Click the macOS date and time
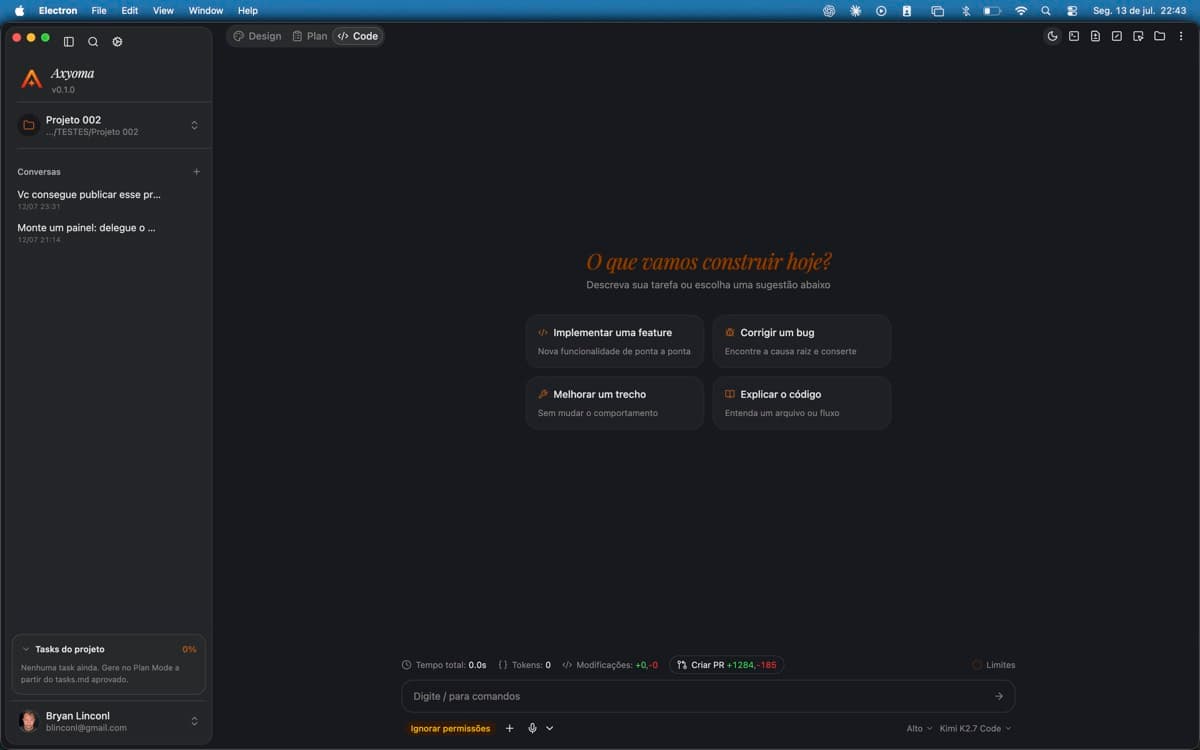The image size is (1200, 750). click(x=1139, y=10)
